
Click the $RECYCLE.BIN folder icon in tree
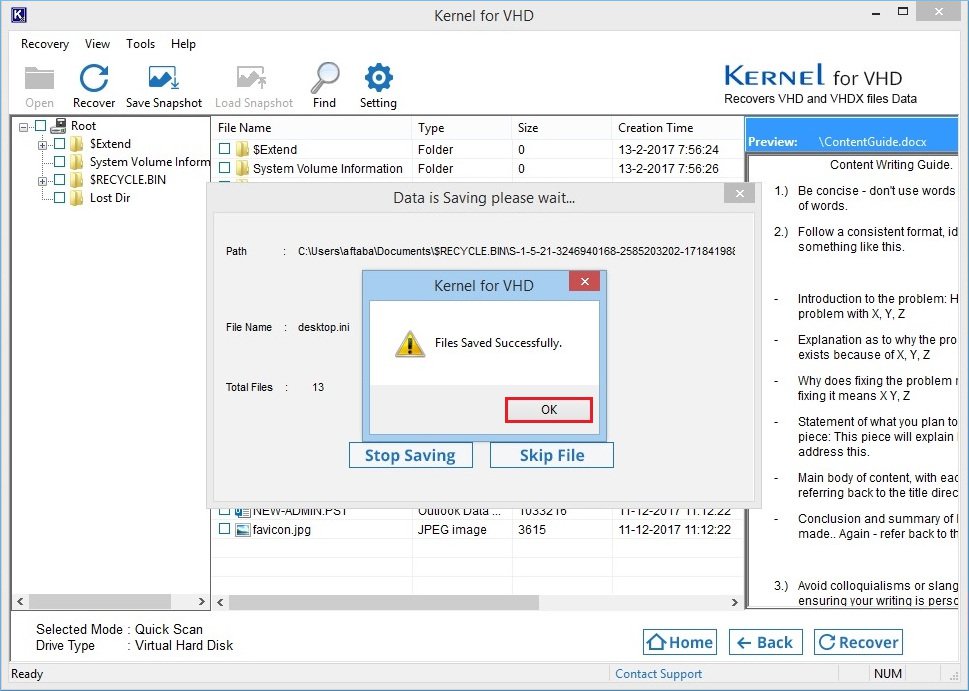pos(77,180)
